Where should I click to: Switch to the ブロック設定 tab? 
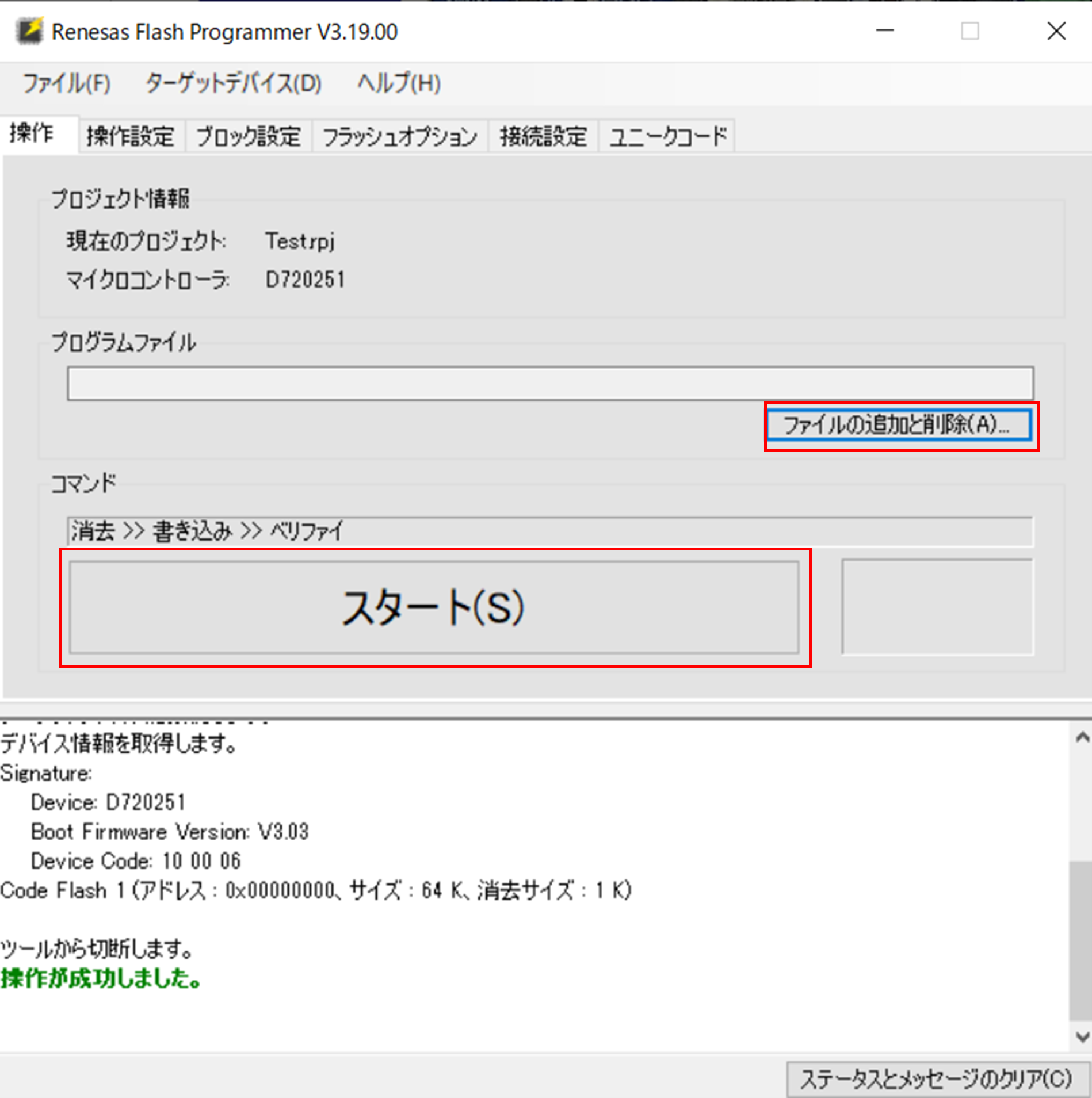249,137
